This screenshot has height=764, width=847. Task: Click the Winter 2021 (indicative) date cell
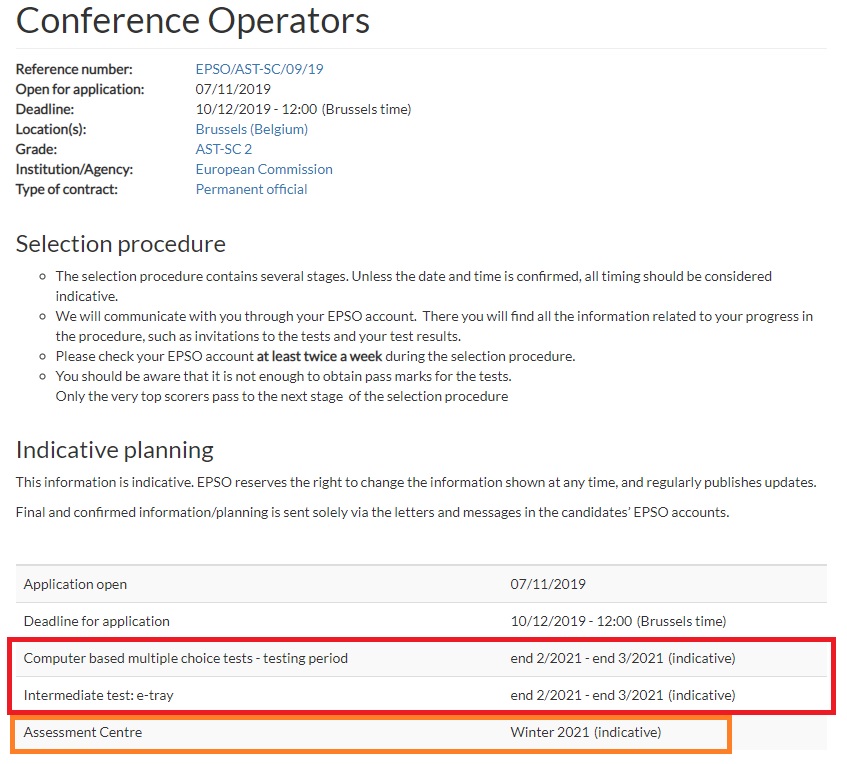click(x=585, y=732)
